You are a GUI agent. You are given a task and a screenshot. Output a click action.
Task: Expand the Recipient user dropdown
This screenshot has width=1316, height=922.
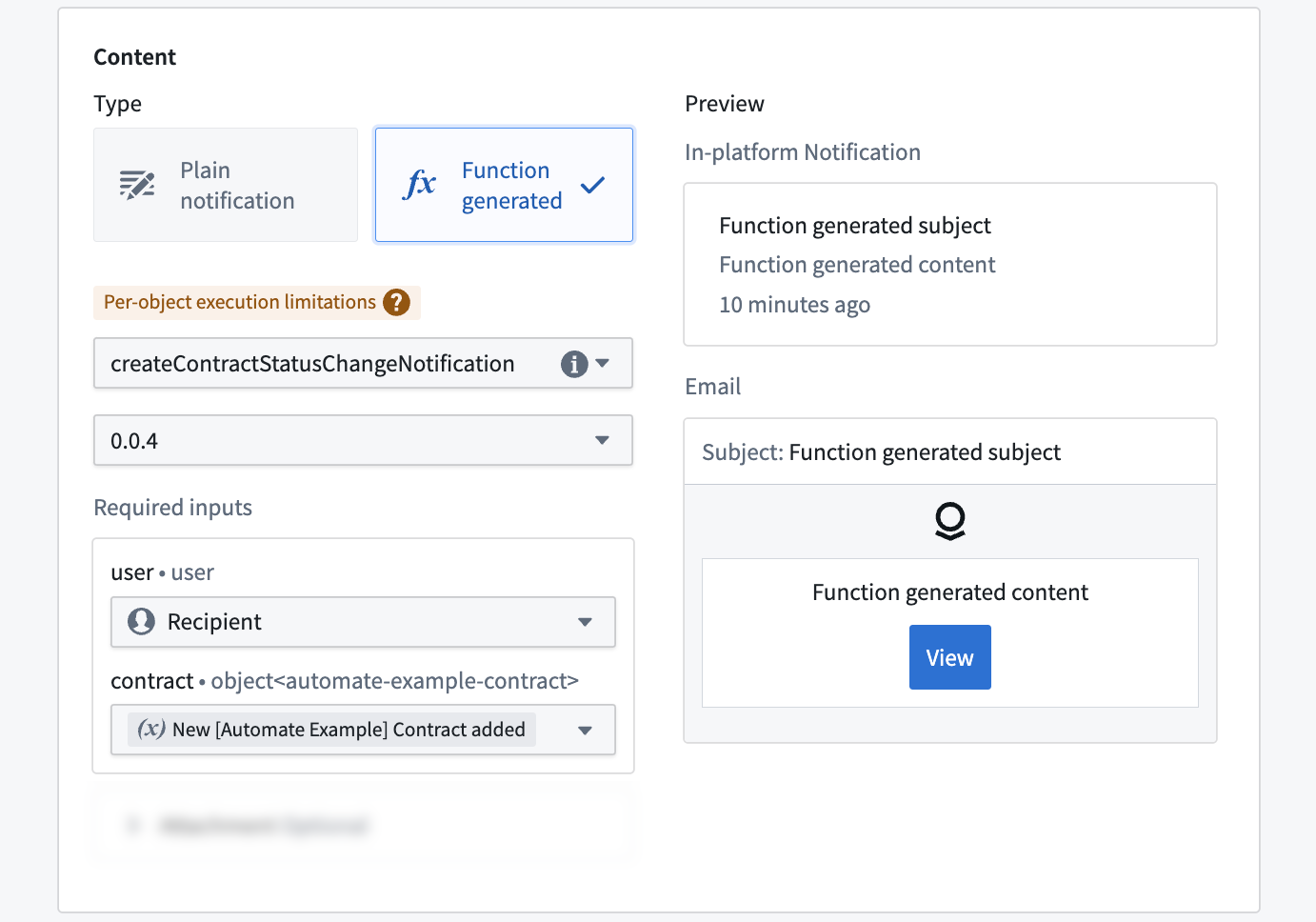[363, 622]
